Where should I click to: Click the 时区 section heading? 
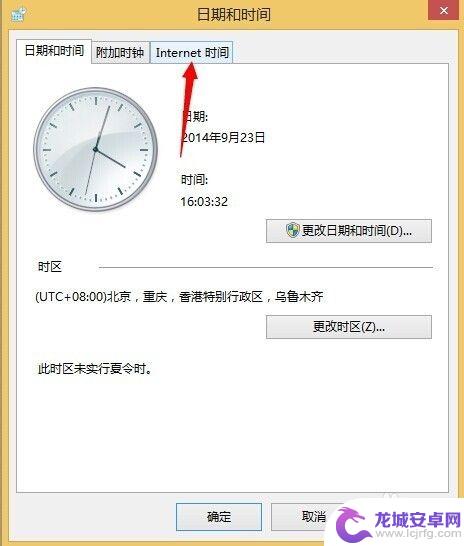[50, 267]
